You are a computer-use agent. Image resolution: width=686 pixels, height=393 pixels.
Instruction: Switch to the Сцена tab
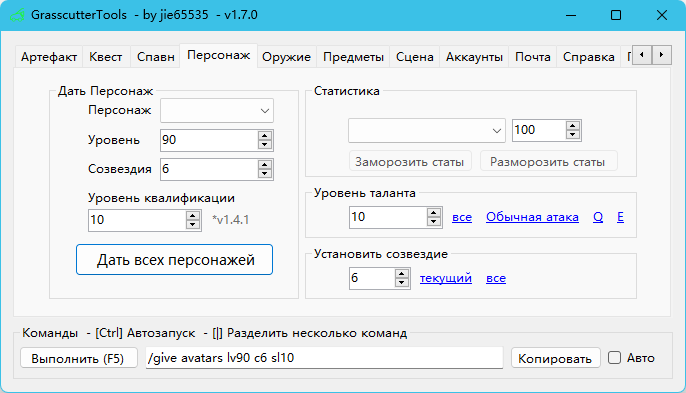[414, 57]
